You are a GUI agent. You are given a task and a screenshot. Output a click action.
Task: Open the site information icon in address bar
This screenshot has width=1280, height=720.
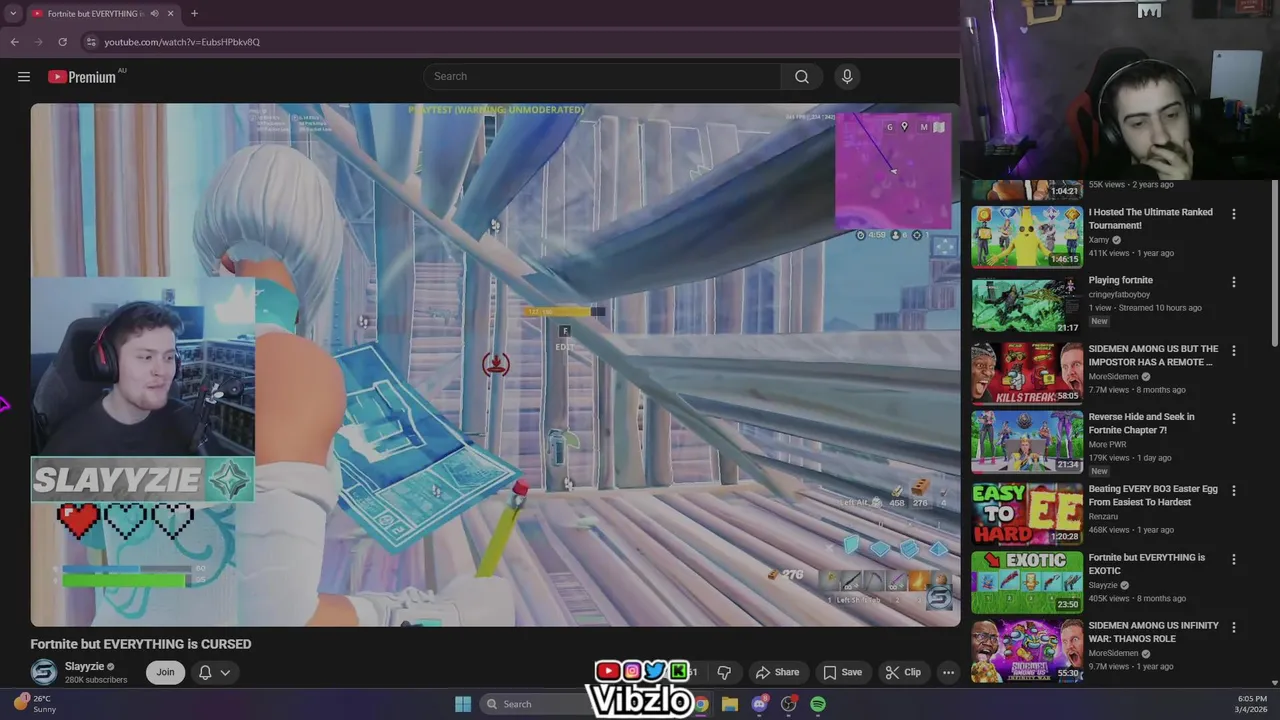pyautogui.click(x=91, y=42)
